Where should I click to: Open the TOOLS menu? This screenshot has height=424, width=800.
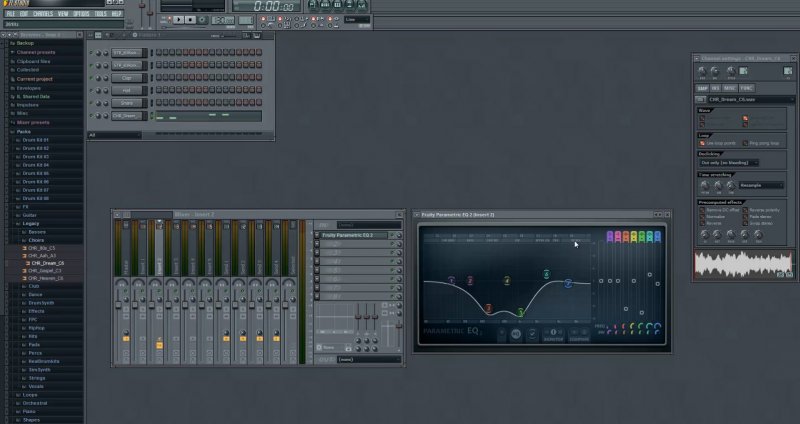click(101, 15)
